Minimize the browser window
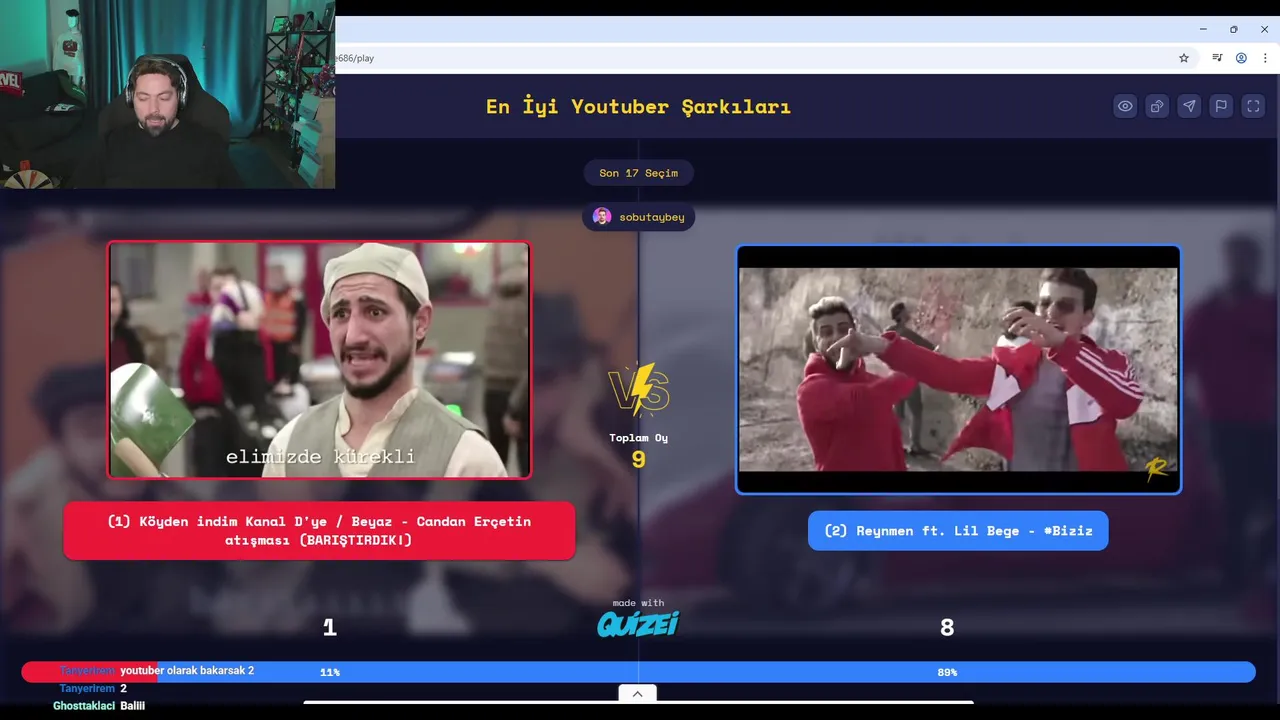 pyautogui.click(x=1203, y=29)
